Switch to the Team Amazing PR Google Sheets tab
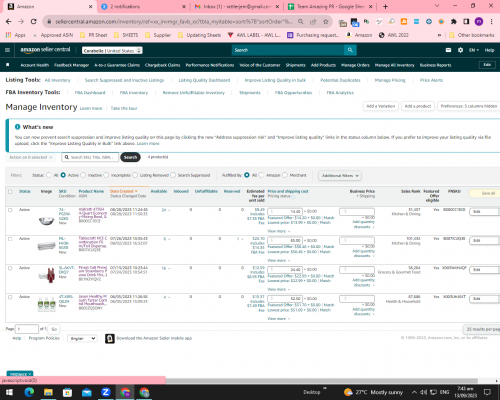This screenshot has height=400, width=500. point(330,6)
